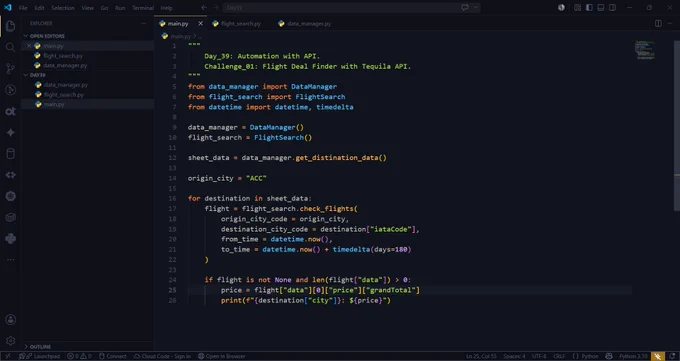Select Python 3.10 interpreter in status bar

[633, 356]
